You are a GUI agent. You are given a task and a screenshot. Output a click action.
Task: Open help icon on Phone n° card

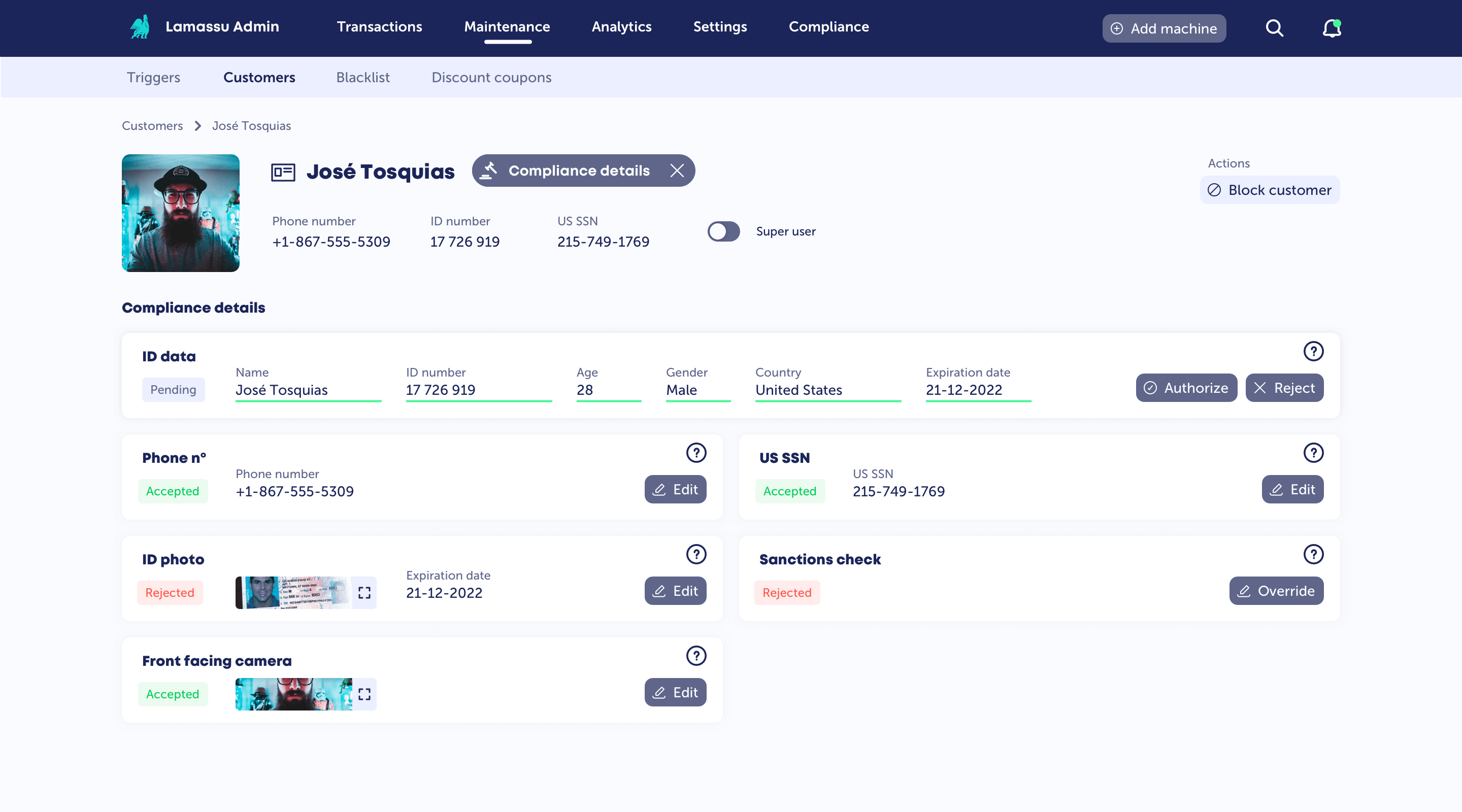pos(696,453)
